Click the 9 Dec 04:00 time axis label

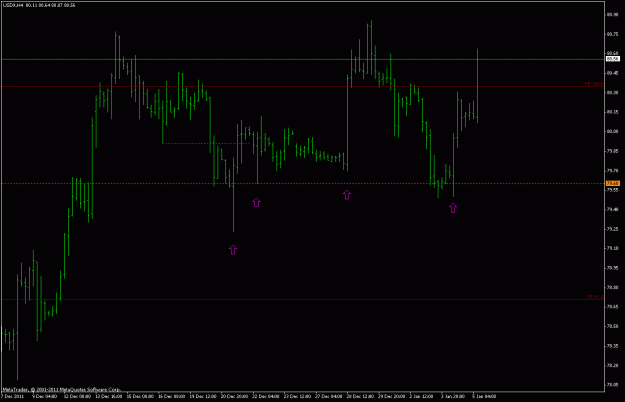click(x=44, y=396)
